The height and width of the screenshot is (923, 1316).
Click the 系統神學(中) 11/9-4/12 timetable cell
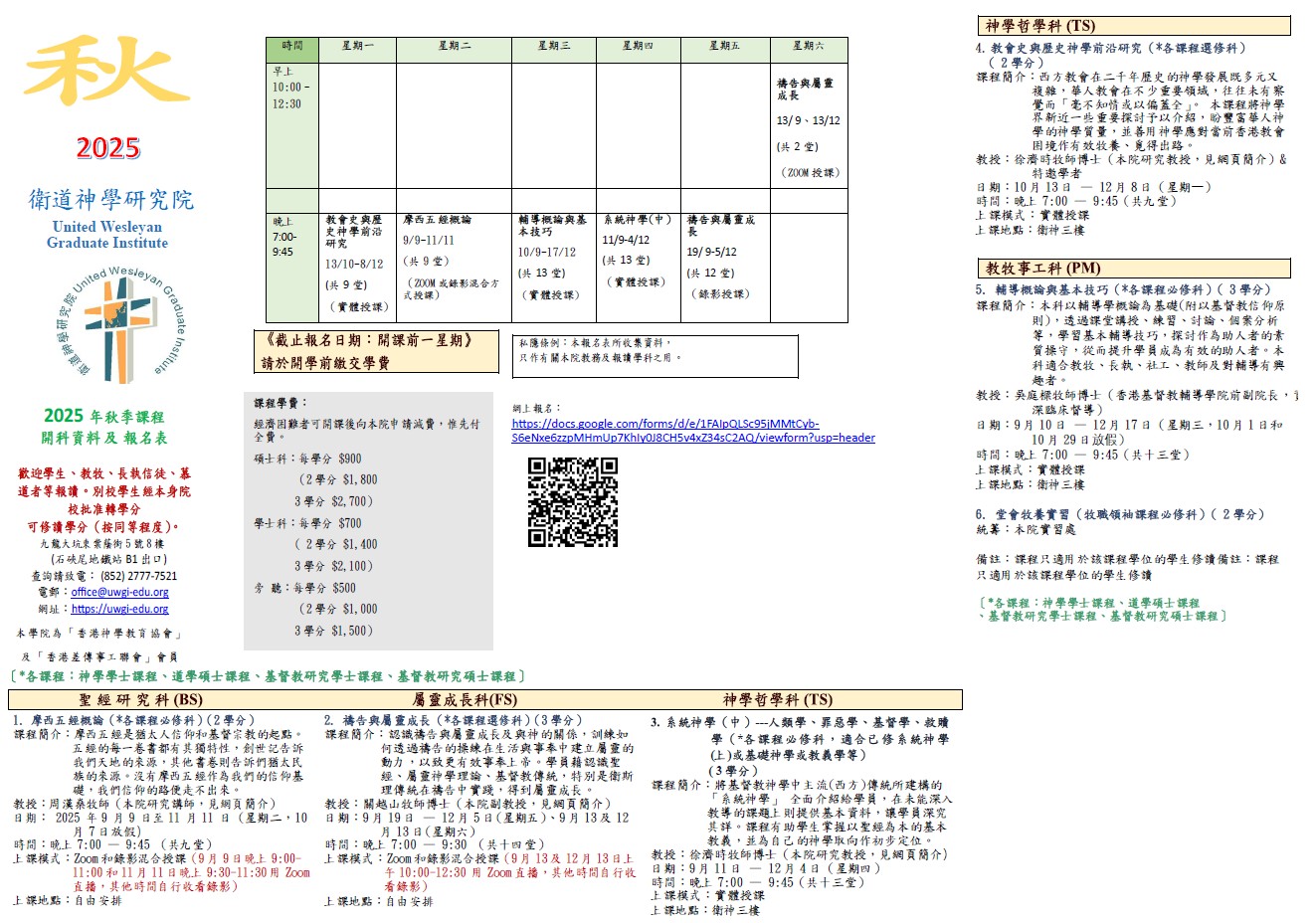click(638, 267)
